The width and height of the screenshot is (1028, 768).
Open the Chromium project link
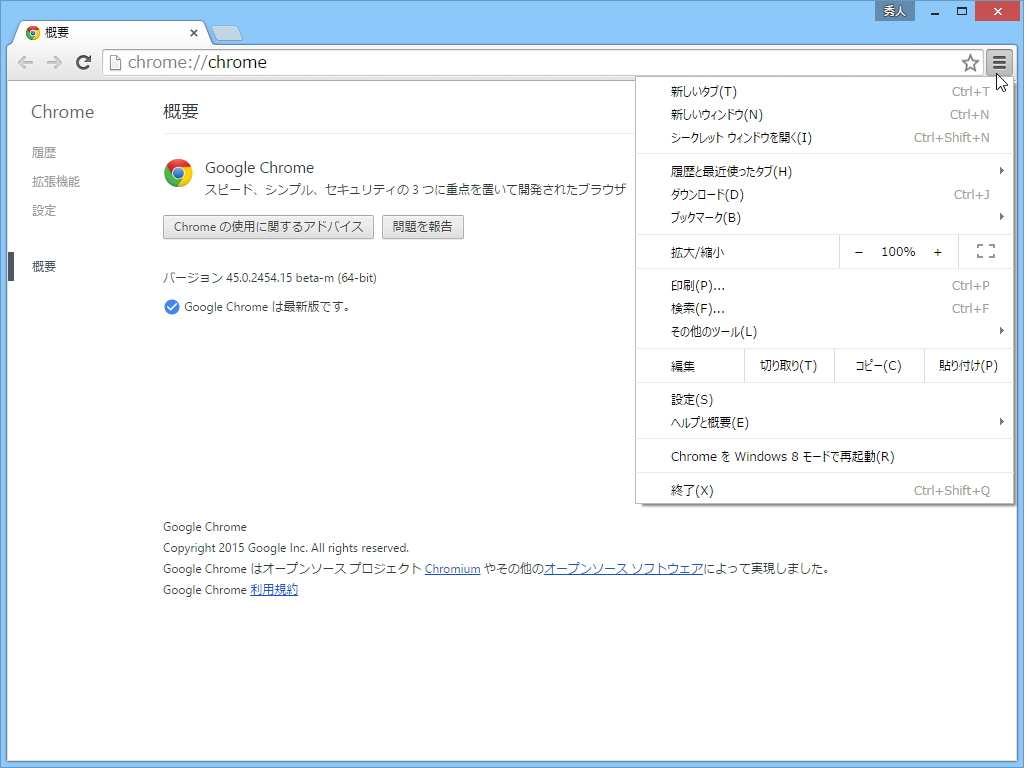pos(452,568)
